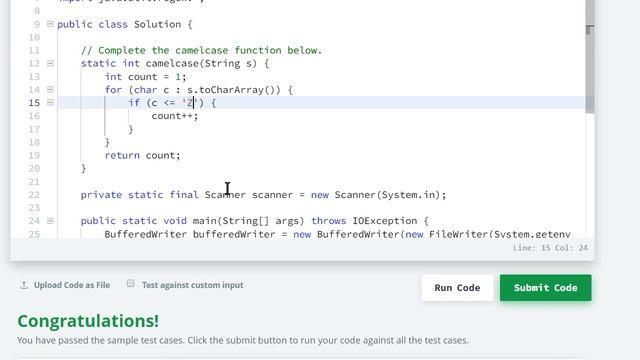Click the editor vertical scrollbar thumb
This screenshot has height=360, width=640.
coord(590,57)
